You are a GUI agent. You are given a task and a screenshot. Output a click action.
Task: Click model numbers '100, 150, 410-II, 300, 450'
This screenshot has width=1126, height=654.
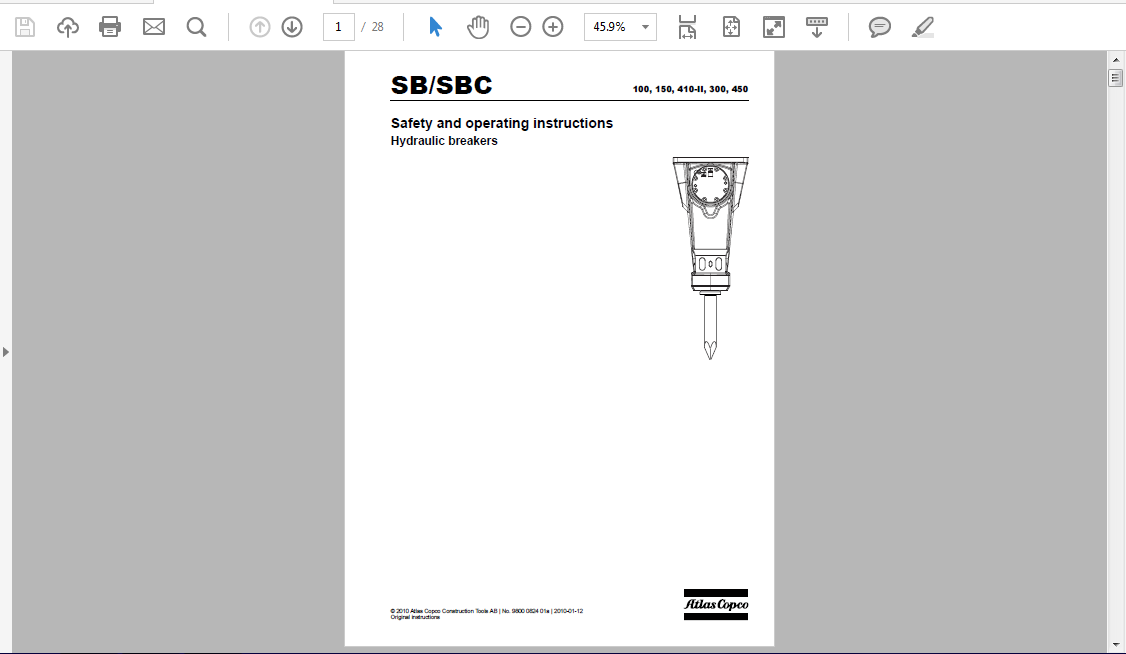(x=690, y=89)
